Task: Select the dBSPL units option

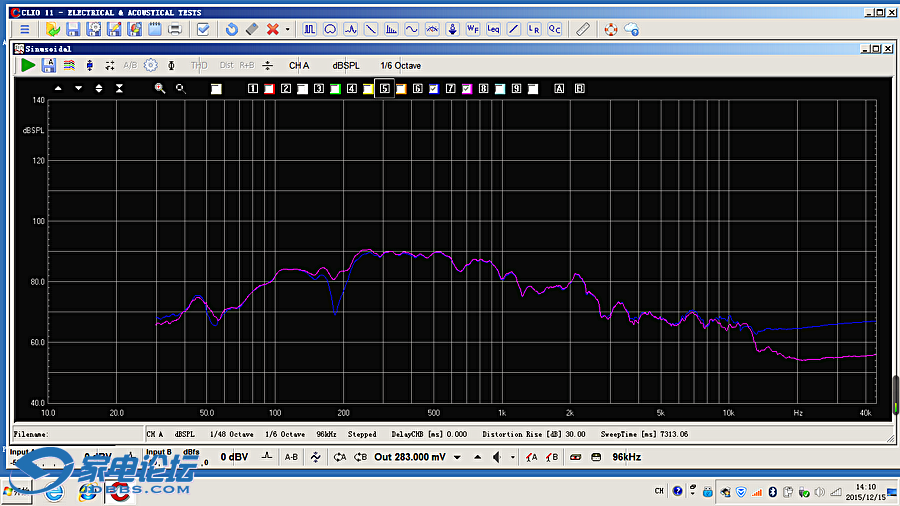Action: click(x=346, y=65)
